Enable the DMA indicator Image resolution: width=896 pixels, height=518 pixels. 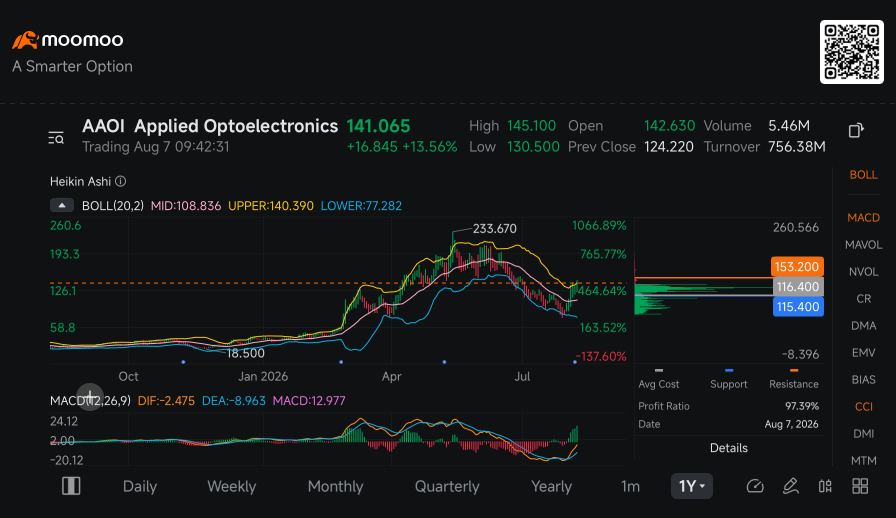[x=863, y=326]
